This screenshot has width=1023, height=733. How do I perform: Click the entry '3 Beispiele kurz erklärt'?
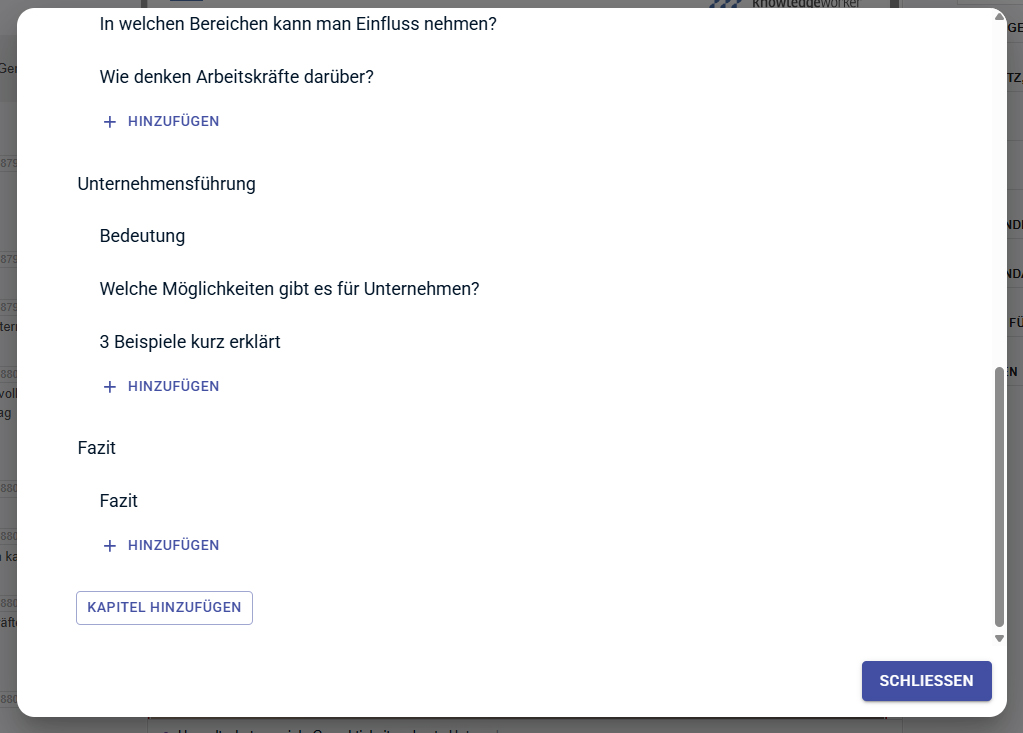pos(190,341)
